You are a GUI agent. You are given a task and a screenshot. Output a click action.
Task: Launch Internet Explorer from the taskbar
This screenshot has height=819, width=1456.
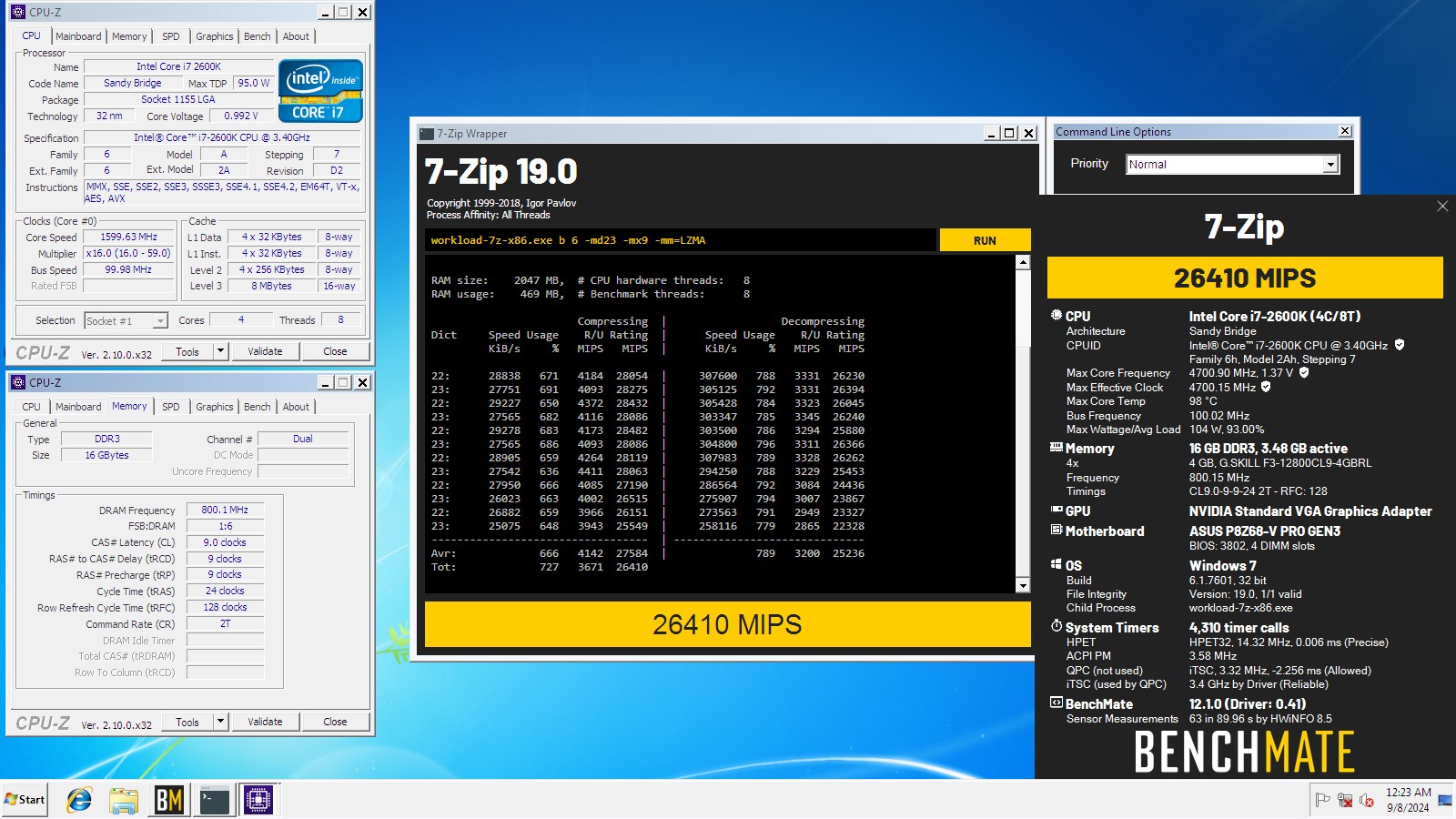(79, 800)
